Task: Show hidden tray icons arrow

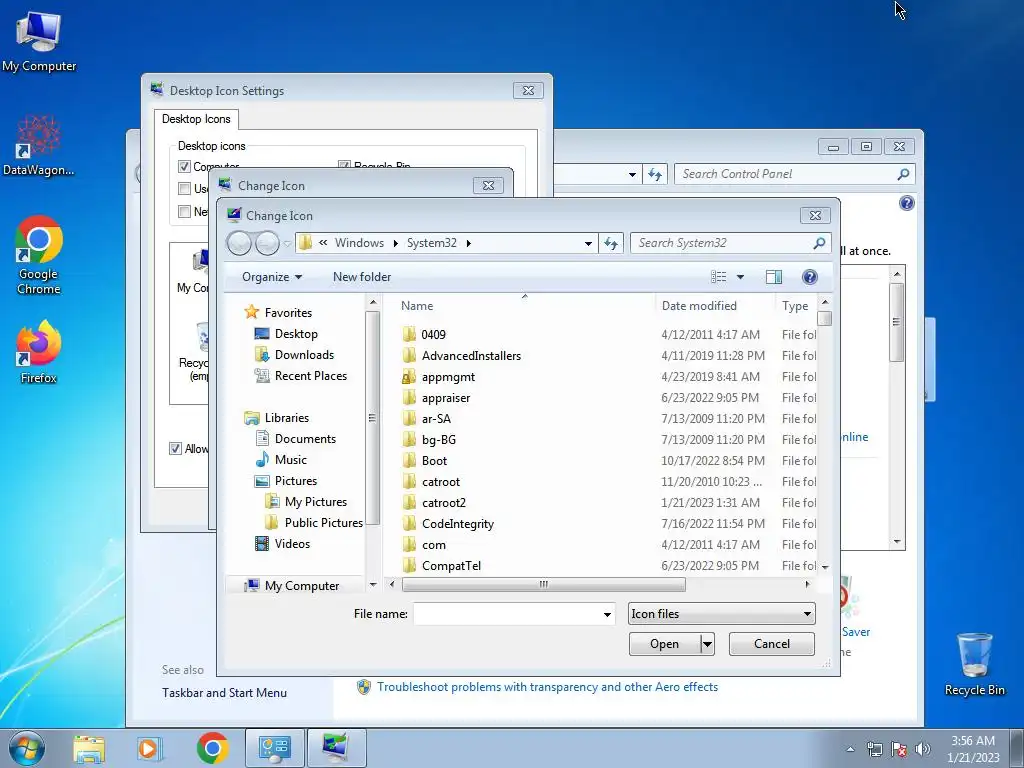Action: 850,749
